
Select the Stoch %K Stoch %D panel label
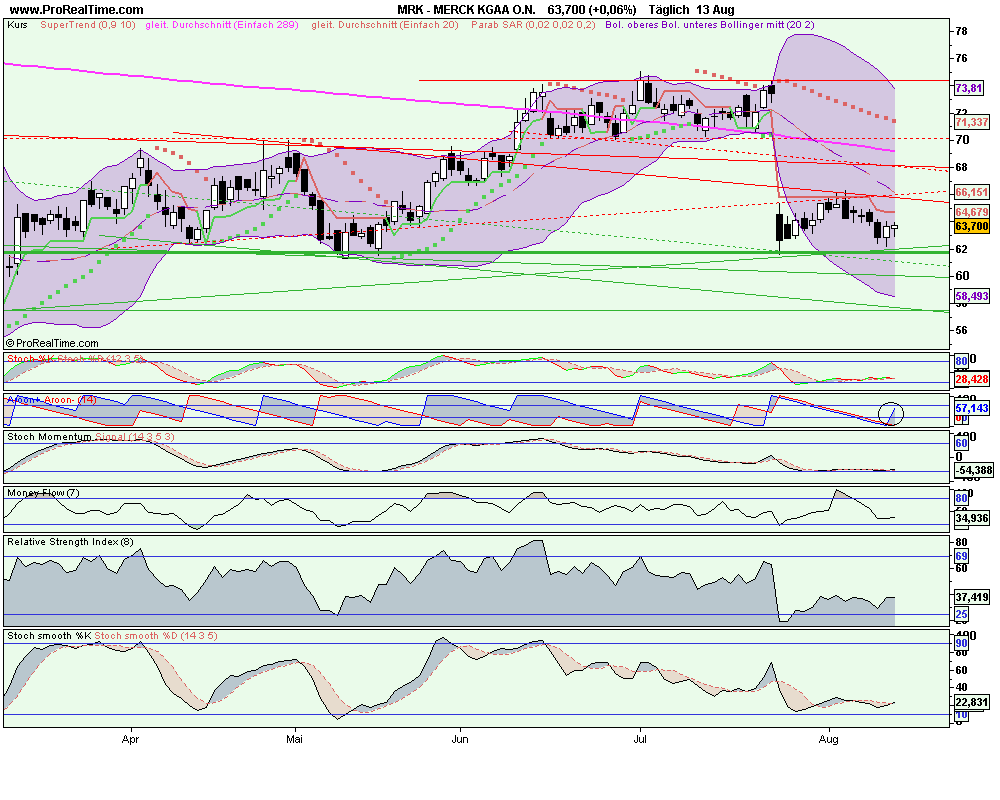coord(76,359)
